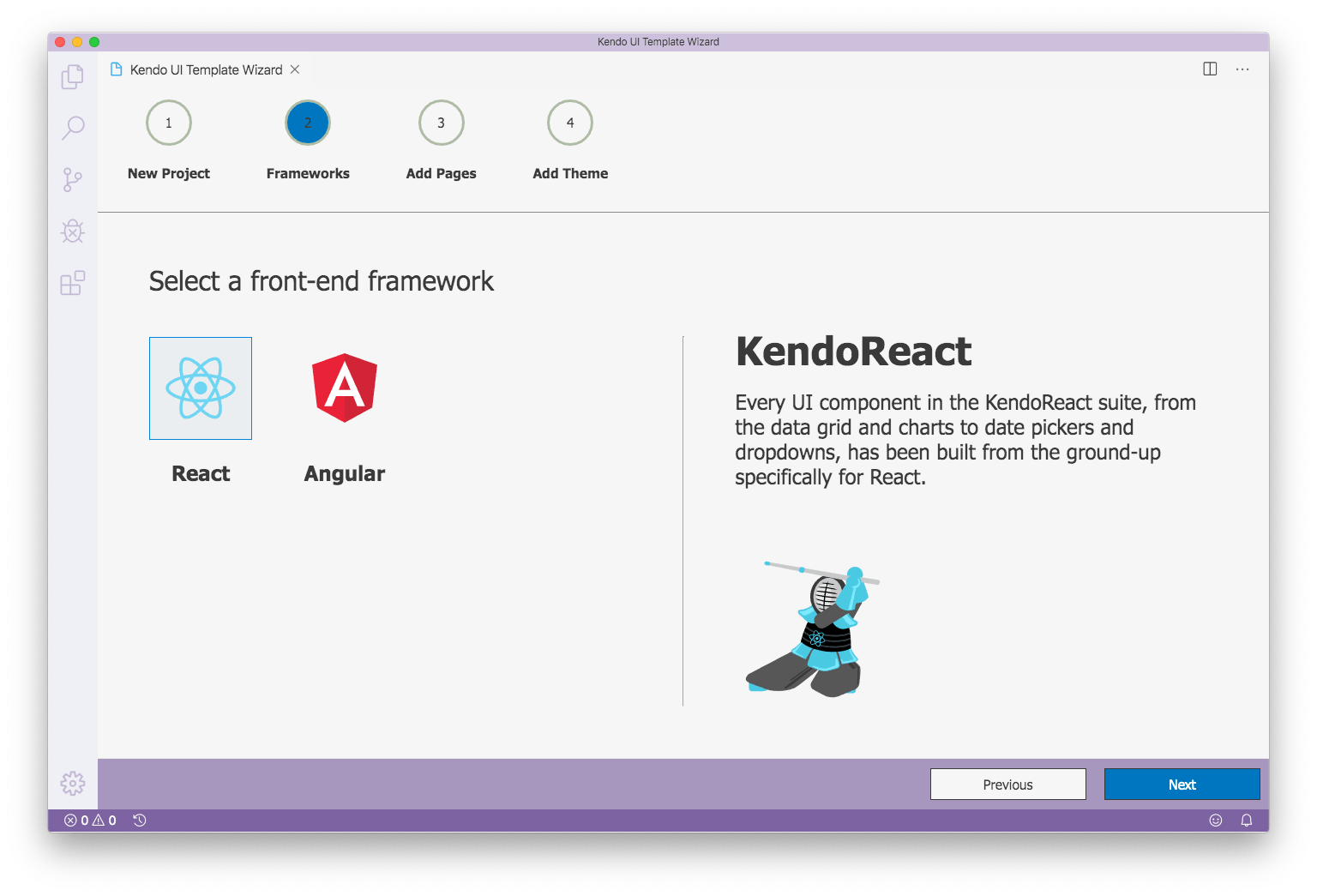
Task: Click the yellow window minimize button
Action: pyautogui.click(x=77, y=41)
